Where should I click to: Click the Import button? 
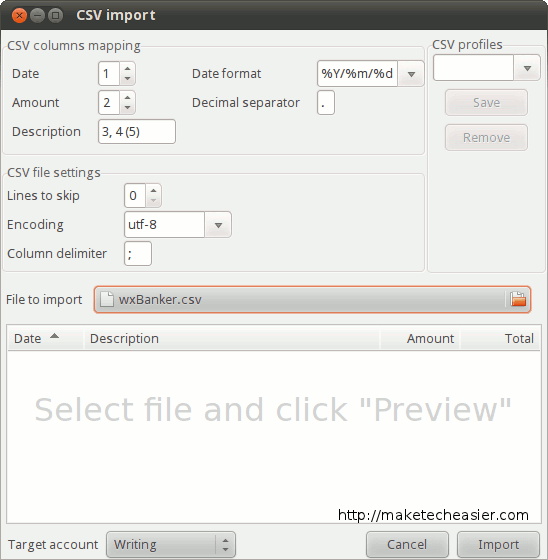tap(498, 545)
